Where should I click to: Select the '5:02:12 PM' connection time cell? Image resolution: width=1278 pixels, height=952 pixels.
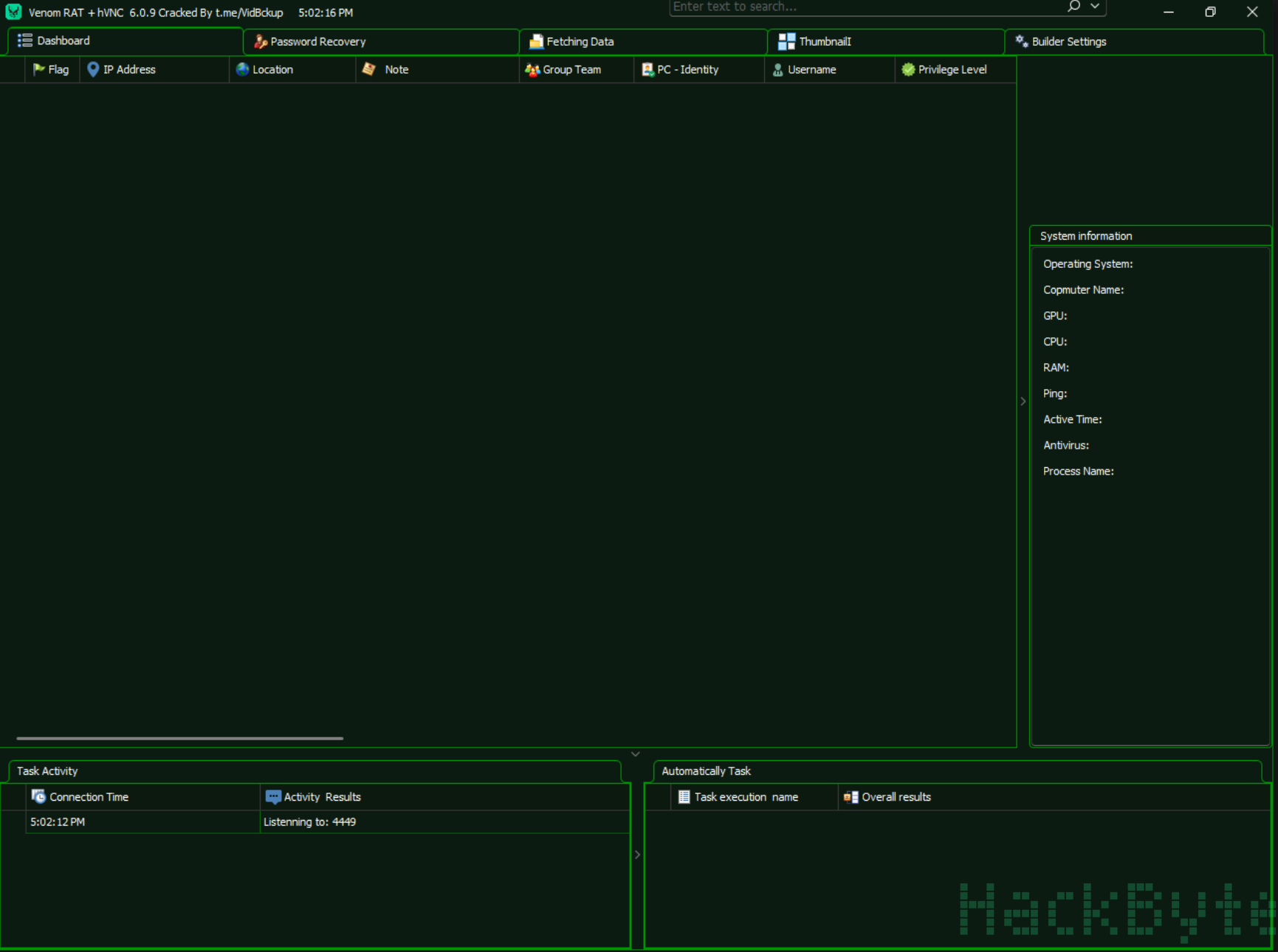coord(142,822)
